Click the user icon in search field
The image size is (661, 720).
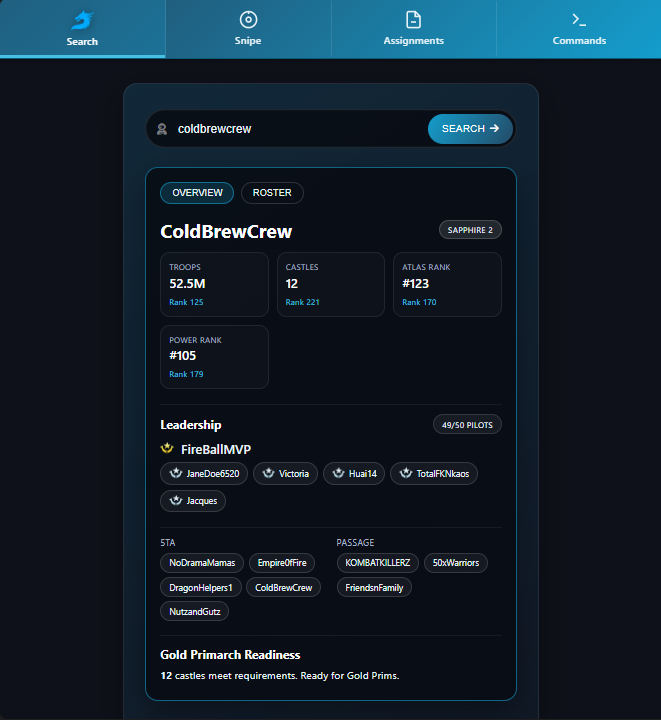162,129
